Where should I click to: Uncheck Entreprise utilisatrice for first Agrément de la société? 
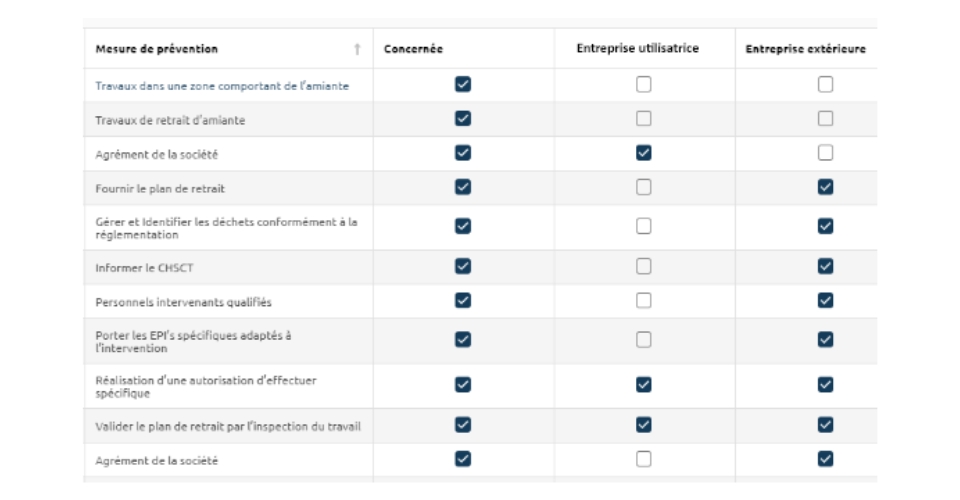click(643, 153)
